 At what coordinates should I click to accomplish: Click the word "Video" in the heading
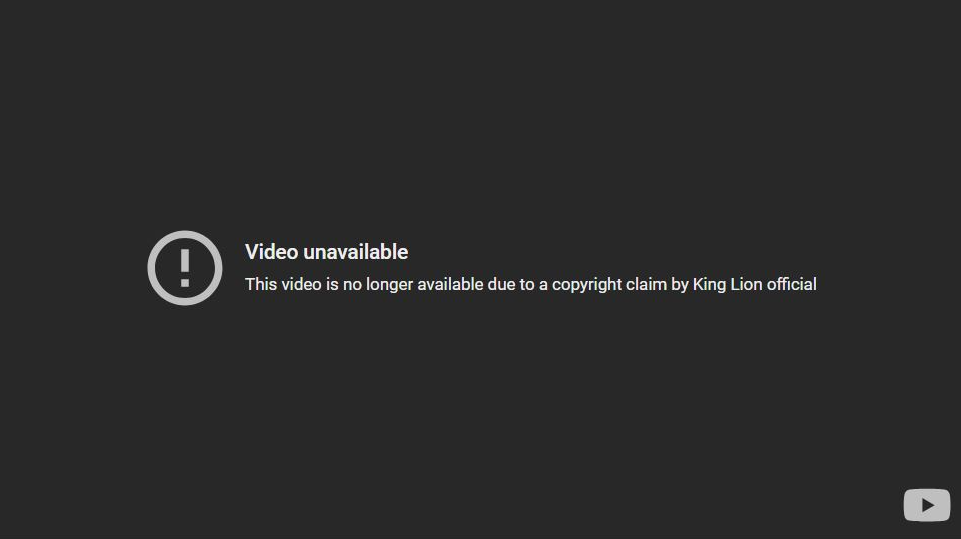click(272, 252)
